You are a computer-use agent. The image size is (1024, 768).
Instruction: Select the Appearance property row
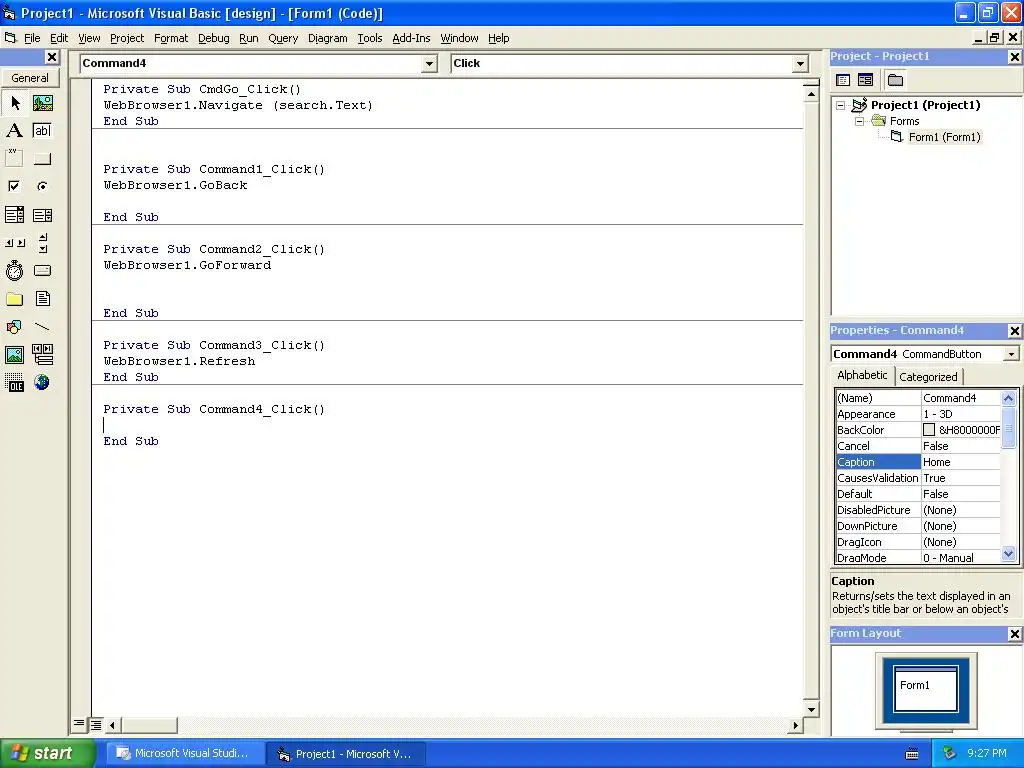918,414
